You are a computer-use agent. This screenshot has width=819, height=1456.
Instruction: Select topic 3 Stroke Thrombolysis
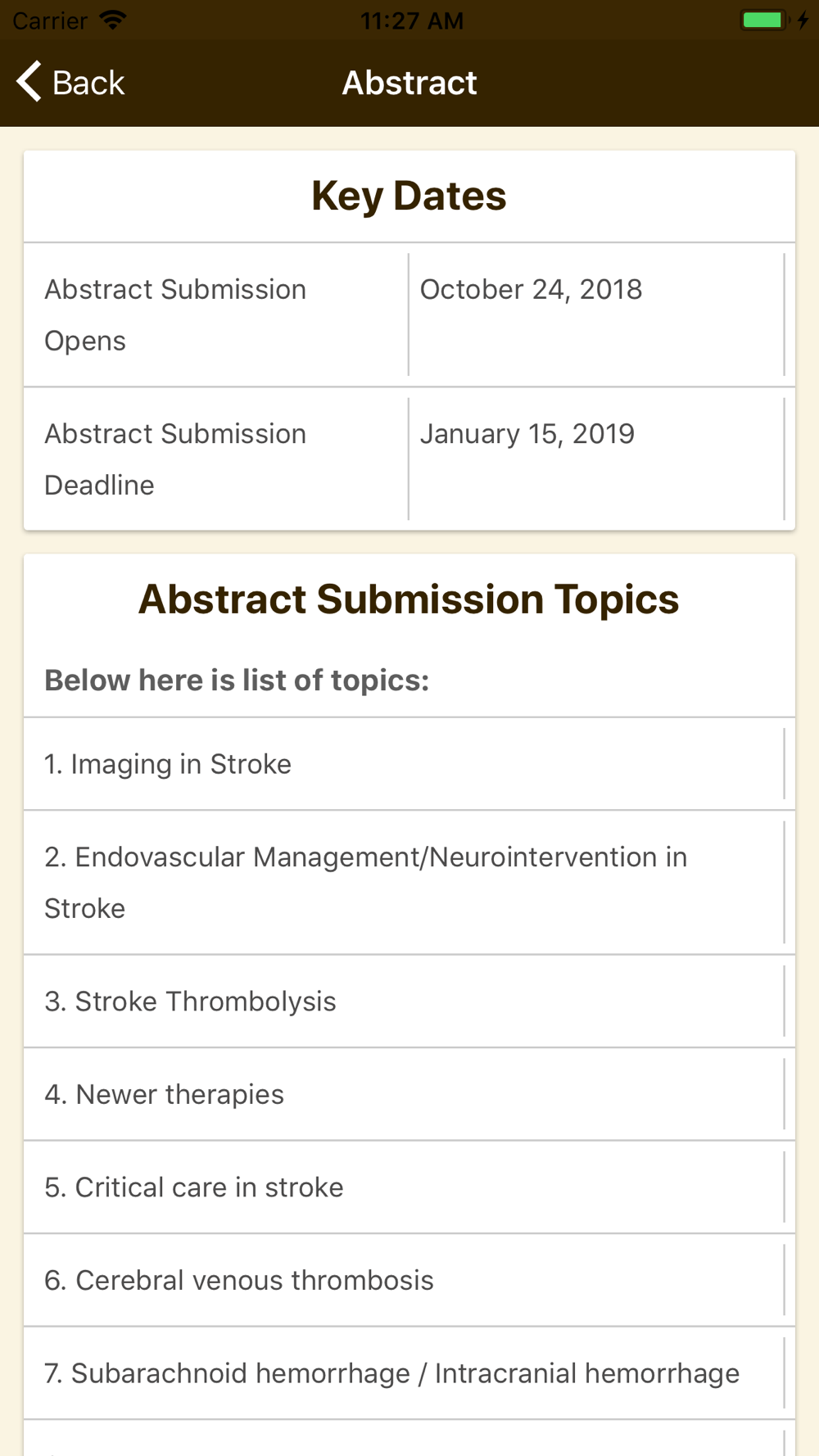click(409, 1002)
